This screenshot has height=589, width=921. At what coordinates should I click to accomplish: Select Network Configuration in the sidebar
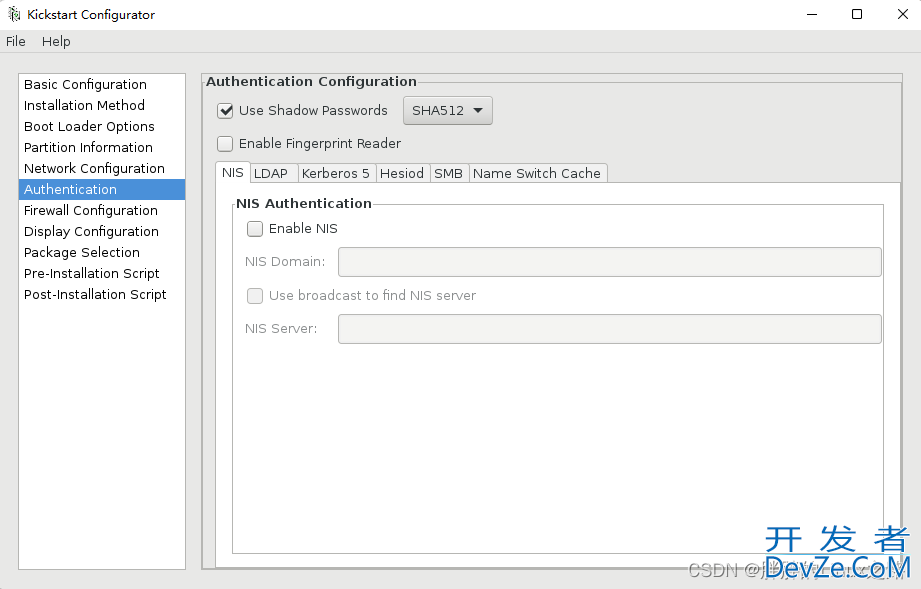[102, 169]
